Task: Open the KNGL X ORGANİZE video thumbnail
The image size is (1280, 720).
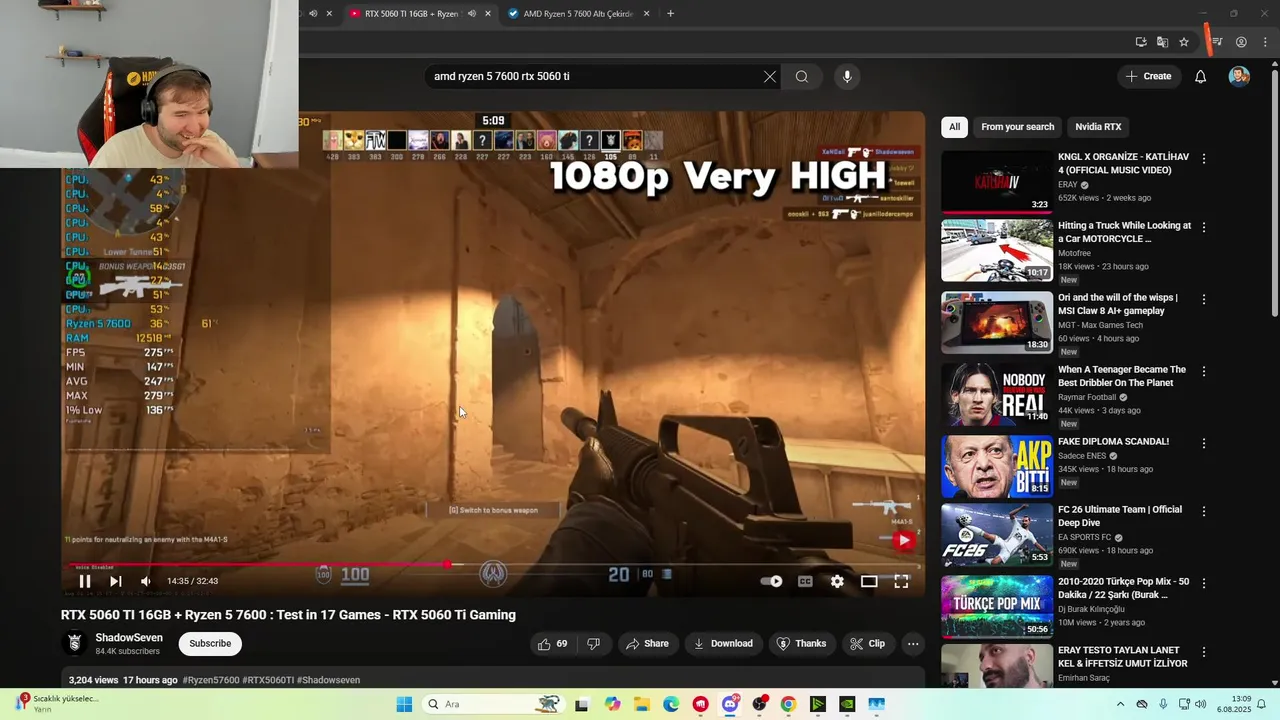Action: click(997, 181)
